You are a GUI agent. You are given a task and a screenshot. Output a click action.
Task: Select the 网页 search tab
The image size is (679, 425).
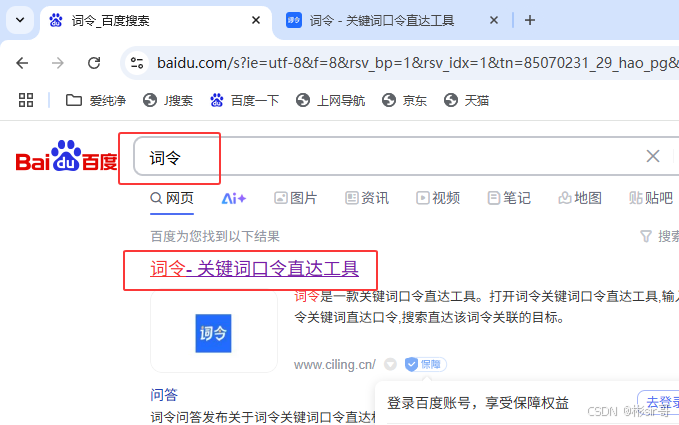172,198
